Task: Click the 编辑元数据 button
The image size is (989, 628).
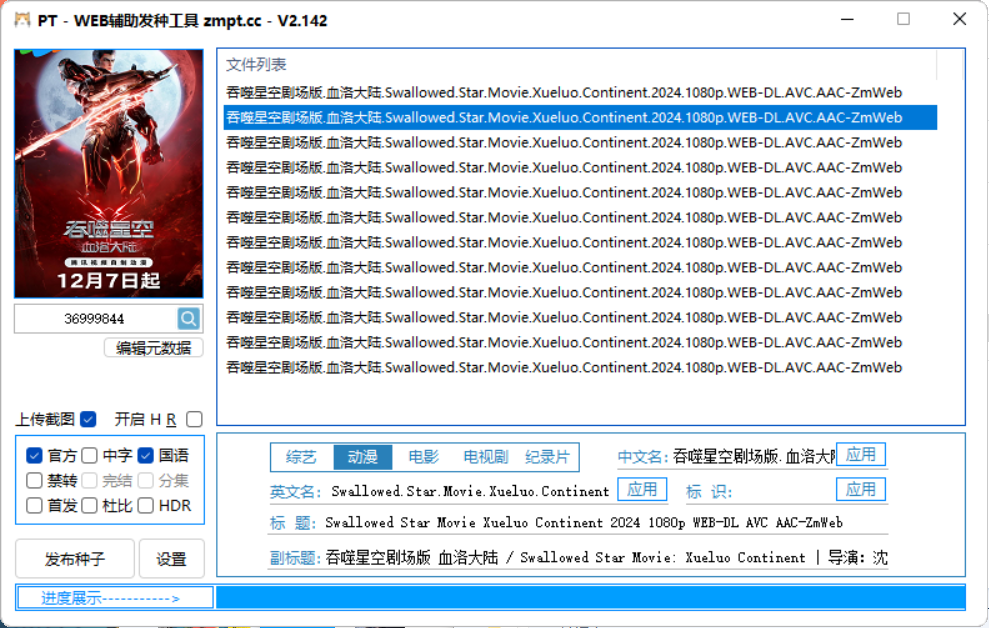Action: 153,348
